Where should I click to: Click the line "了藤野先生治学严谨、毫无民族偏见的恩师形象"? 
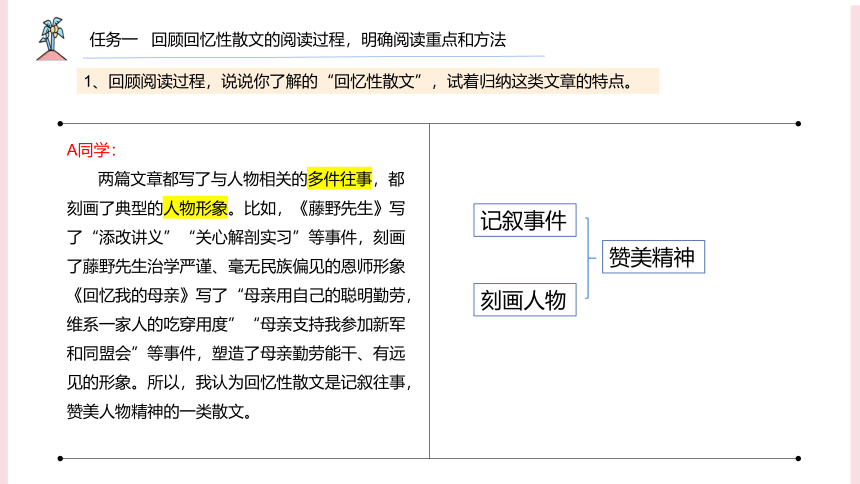pos(236,266)
